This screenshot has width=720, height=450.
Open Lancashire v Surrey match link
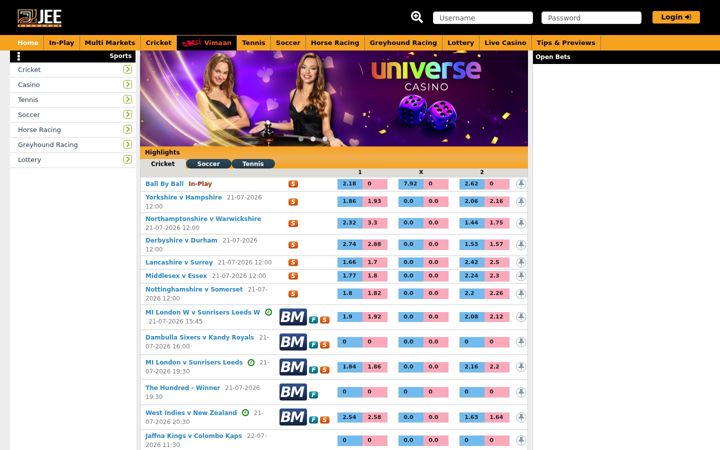[x=179, y=262]
